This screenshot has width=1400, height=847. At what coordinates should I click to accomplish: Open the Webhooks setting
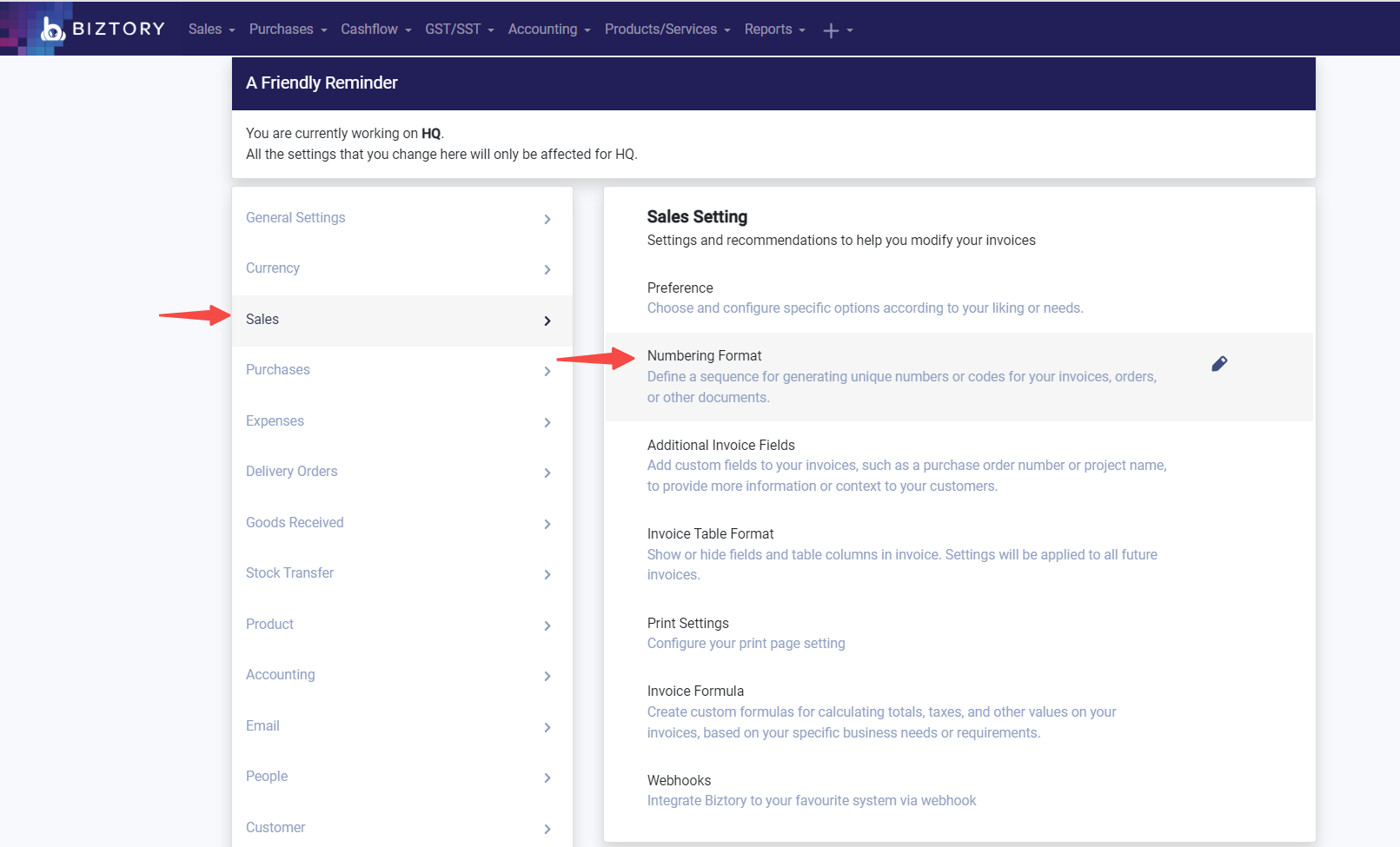680,780
